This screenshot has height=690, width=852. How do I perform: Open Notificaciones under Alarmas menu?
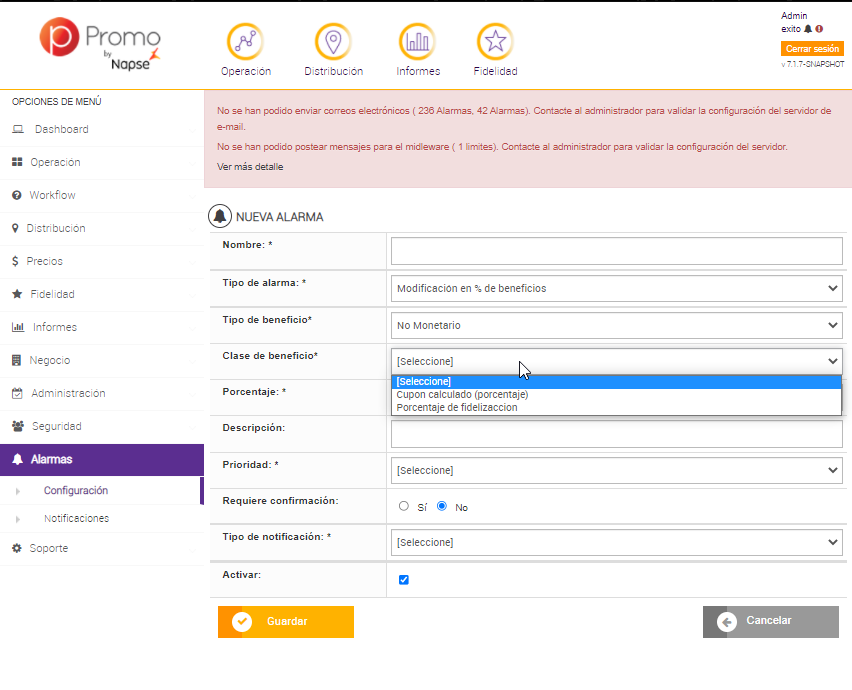tap(76, 518)
